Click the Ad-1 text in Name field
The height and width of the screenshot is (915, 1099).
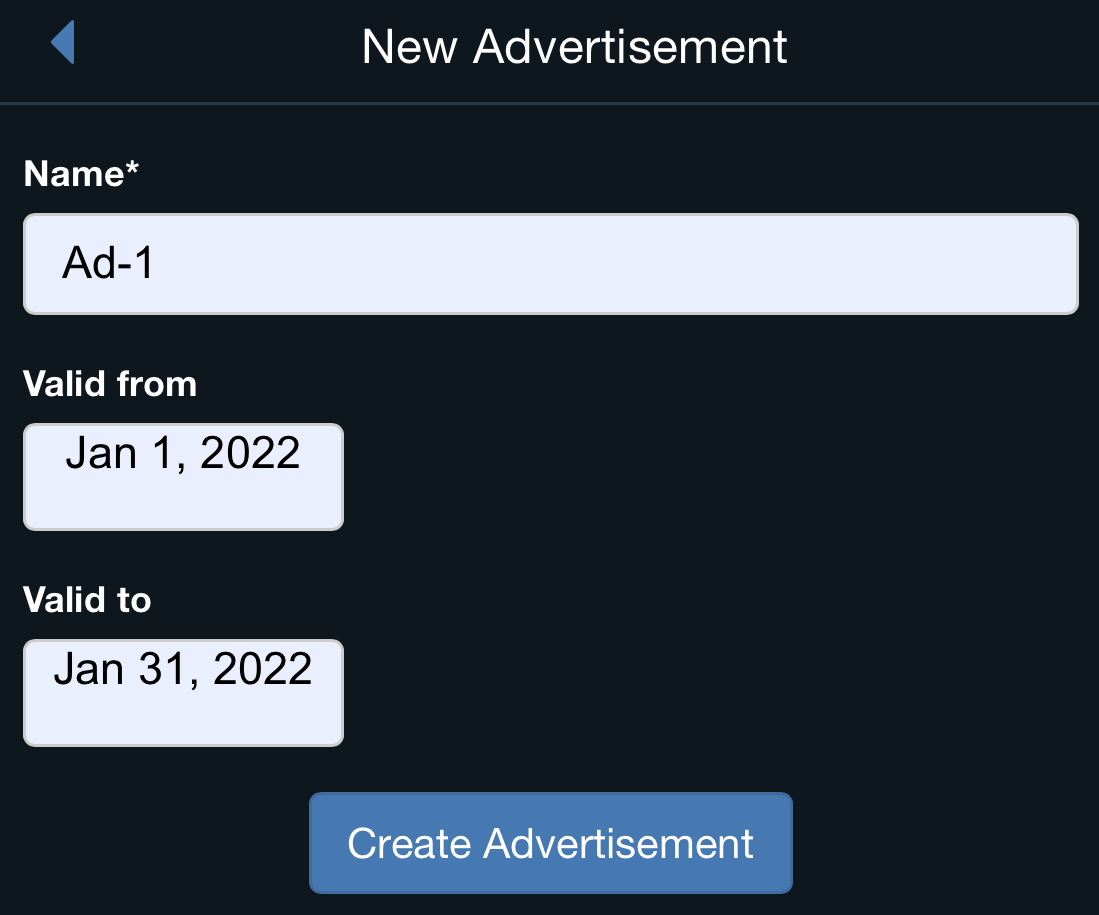[x=108, y=264]
